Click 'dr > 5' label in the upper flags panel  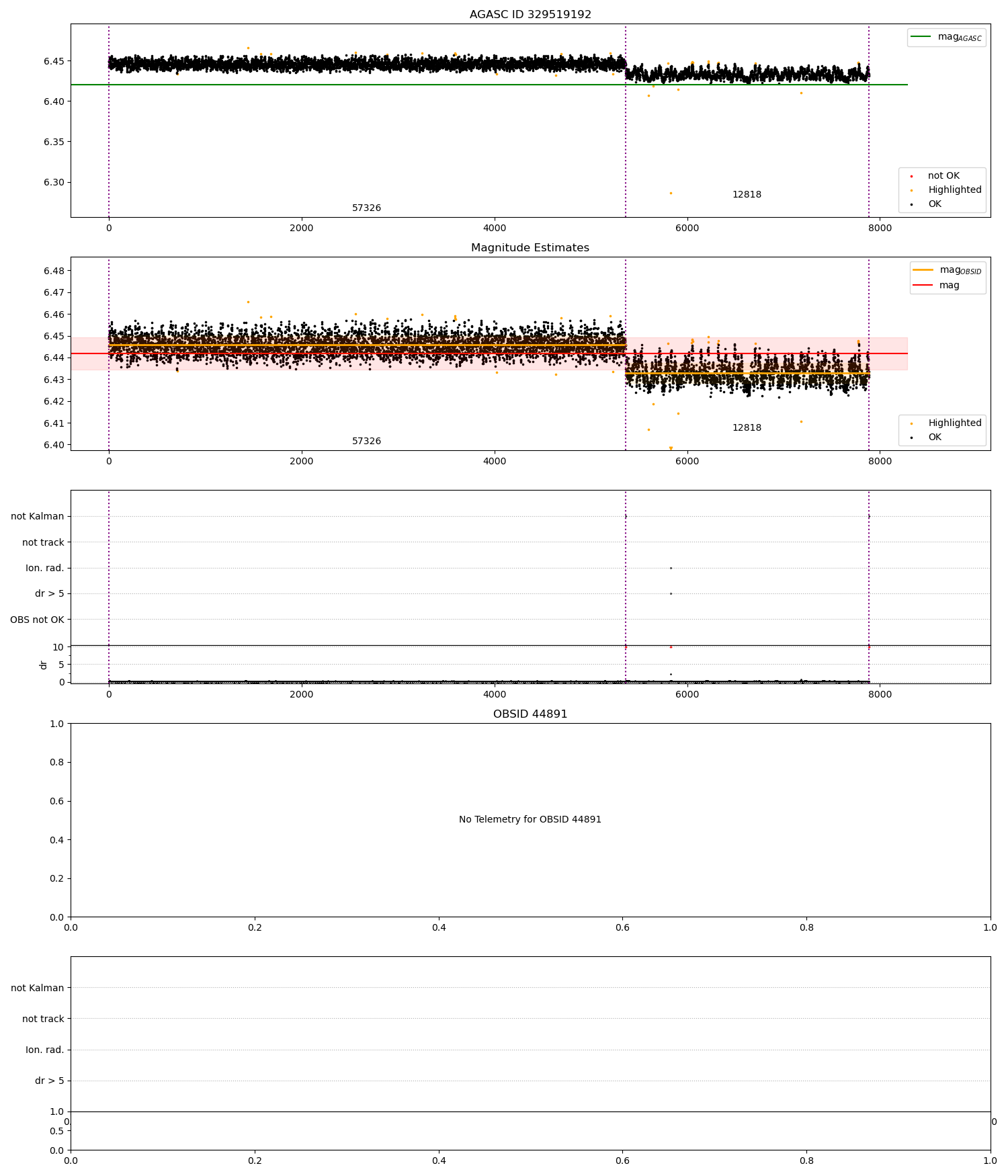[50, 594]
